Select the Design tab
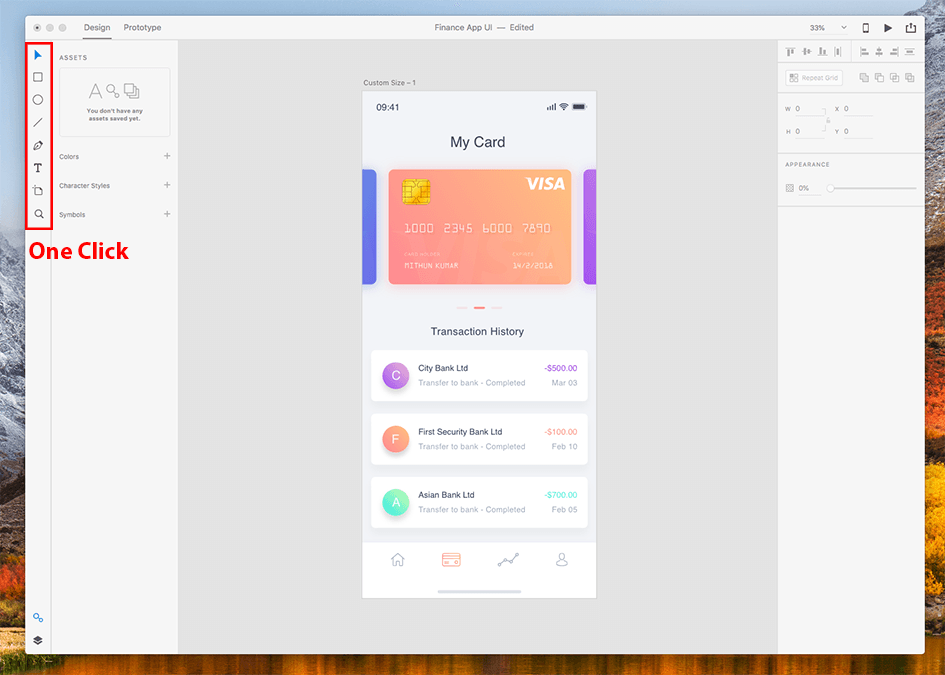This screenshot has height=675, width=945. point(97,27)
